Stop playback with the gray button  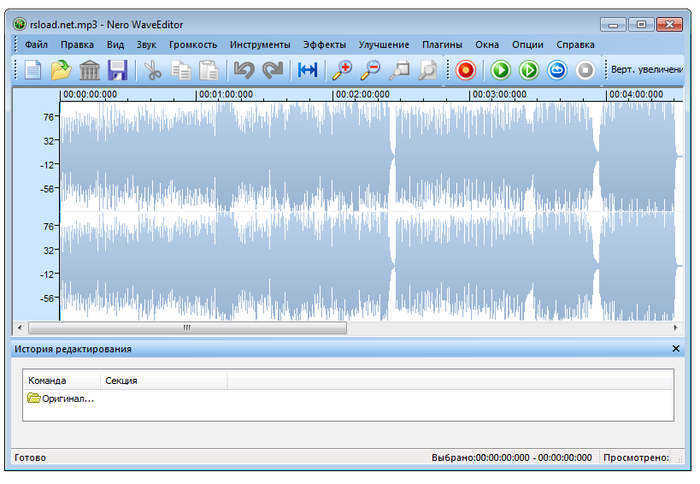click(x=585, y=71)
